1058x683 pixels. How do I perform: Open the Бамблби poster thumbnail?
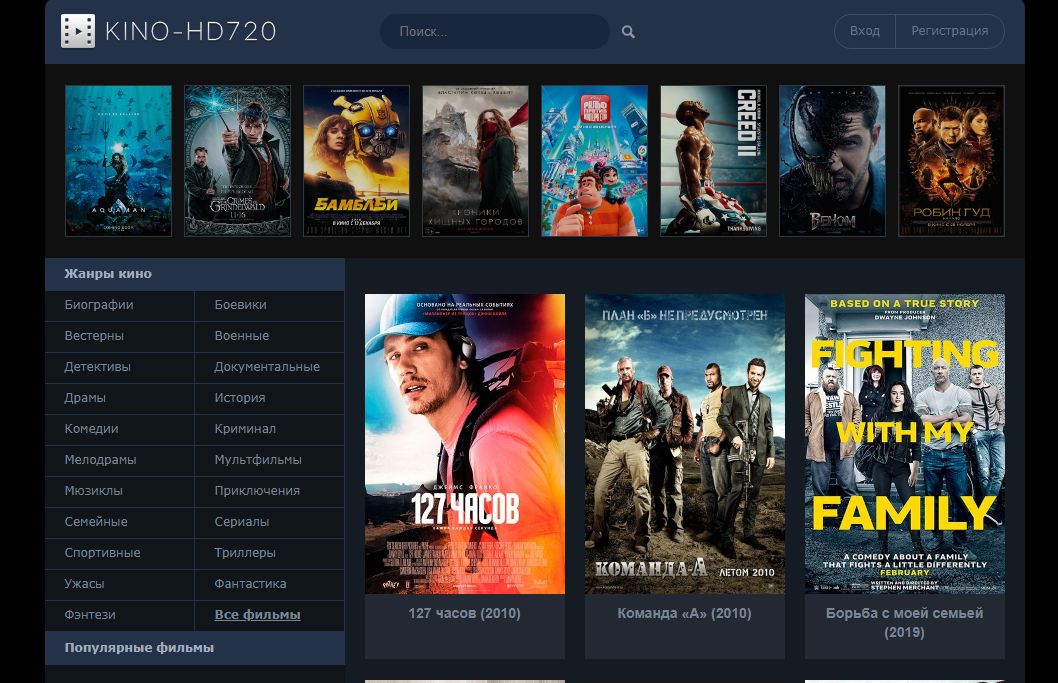coord(356,161)
